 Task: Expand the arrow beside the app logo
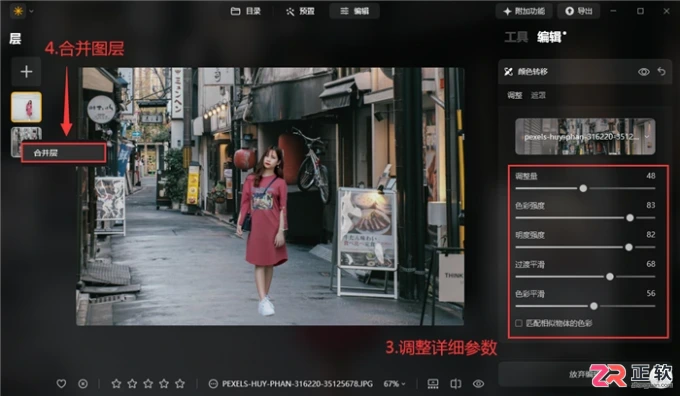click(x=31, y=11)
